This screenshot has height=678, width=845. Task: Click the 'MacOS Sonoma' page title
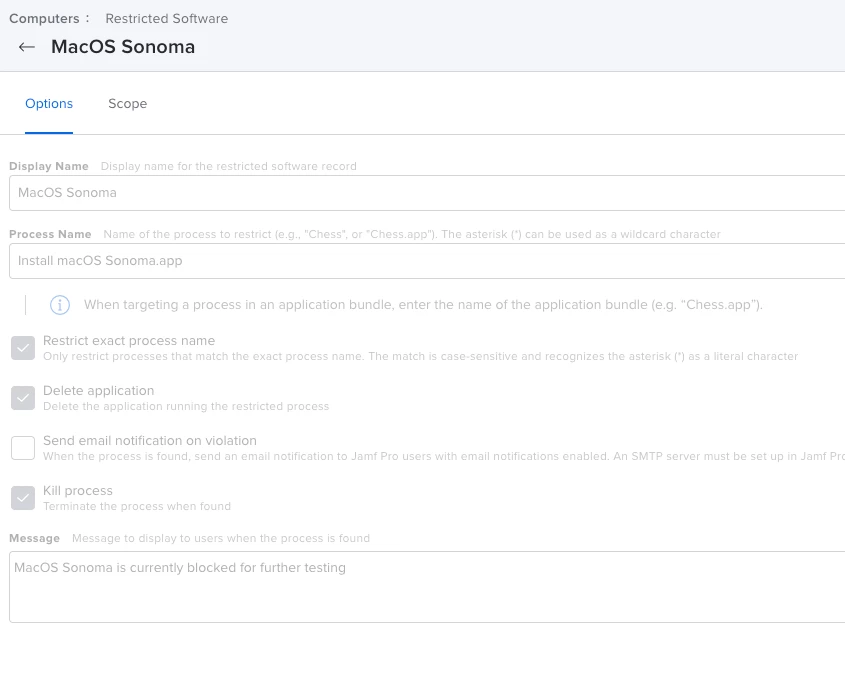click(x=123, y=47)
